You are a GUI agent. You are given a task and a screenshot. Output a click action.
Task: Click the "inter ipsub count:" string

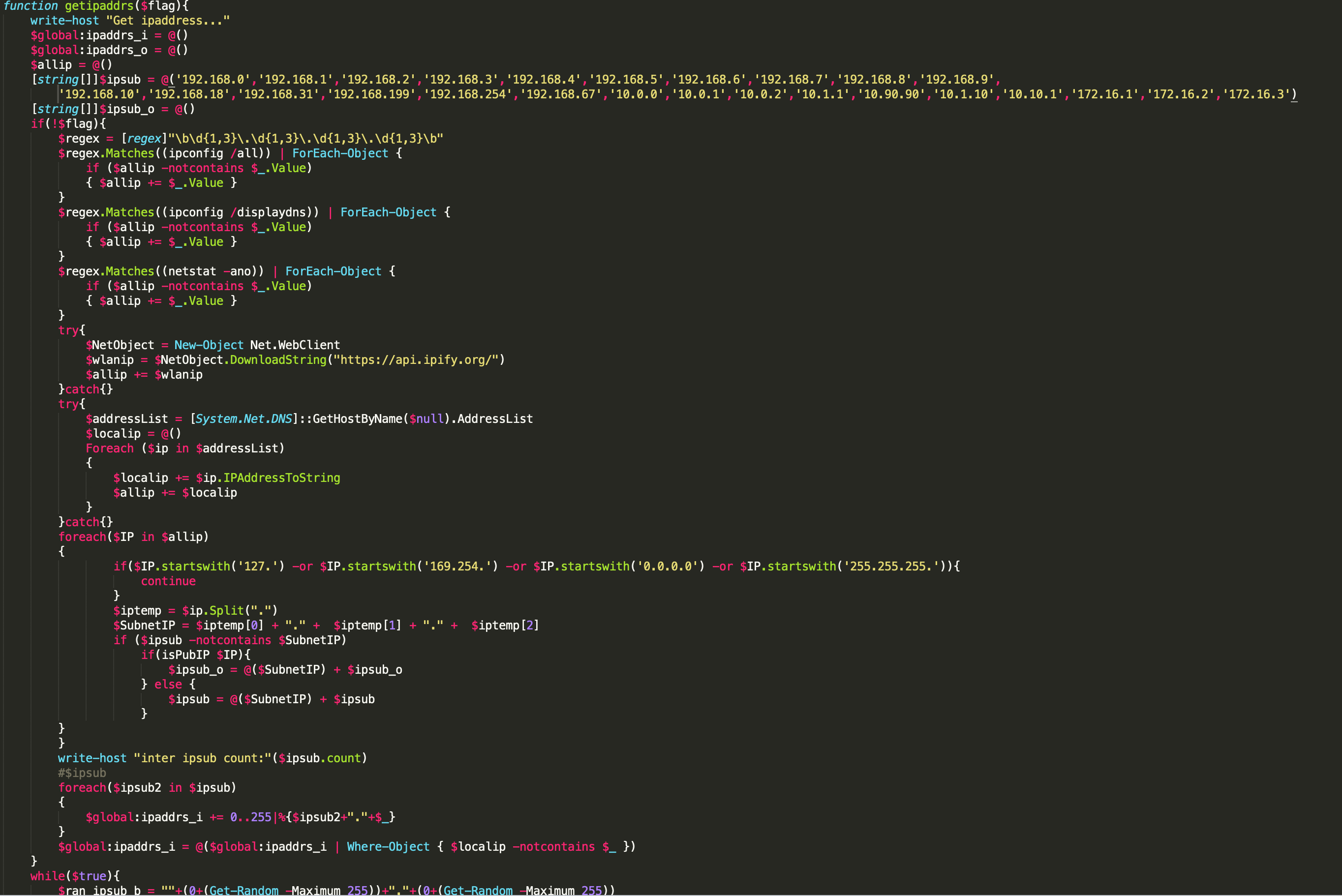(x=202, y=758)
